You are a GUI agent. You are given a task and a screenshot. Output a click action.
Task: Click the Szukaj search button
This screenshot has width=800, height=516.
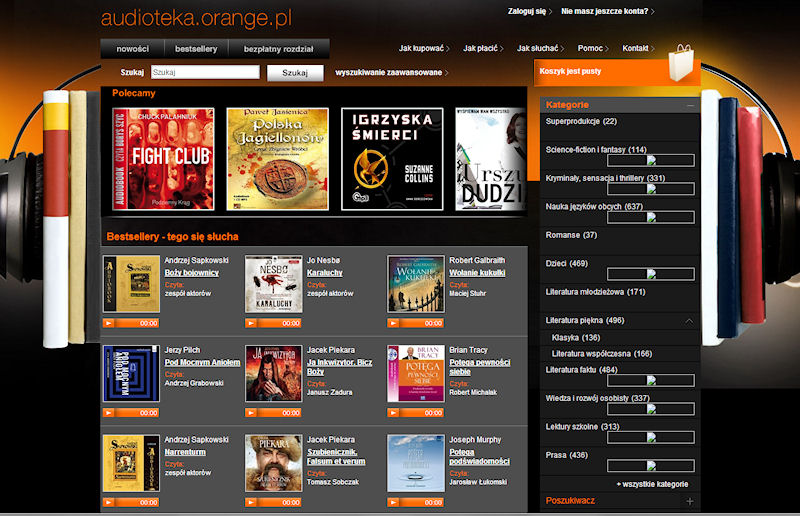pyautogui.click(x=295, y=73)
